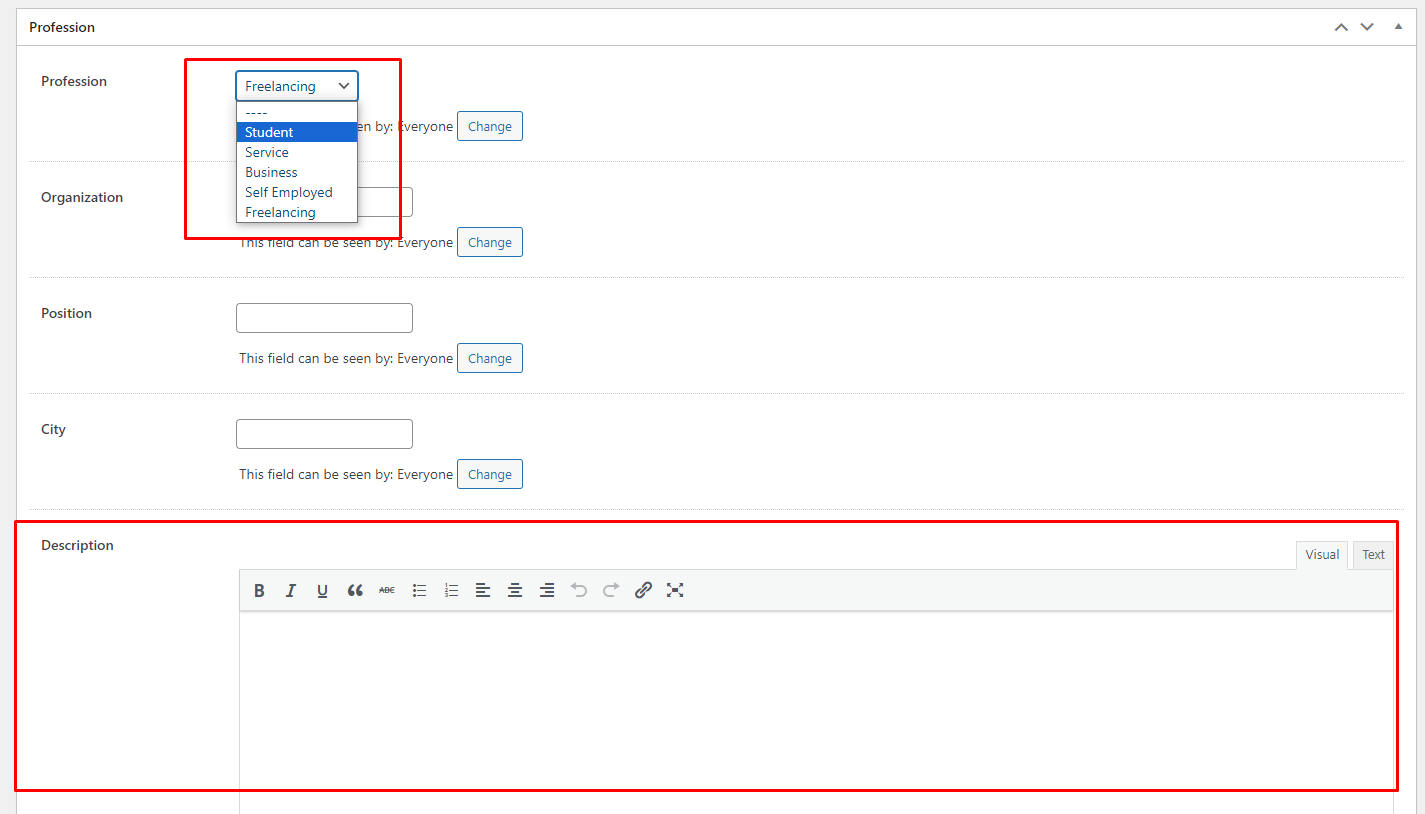Click the Organization text input

(385, 202)
